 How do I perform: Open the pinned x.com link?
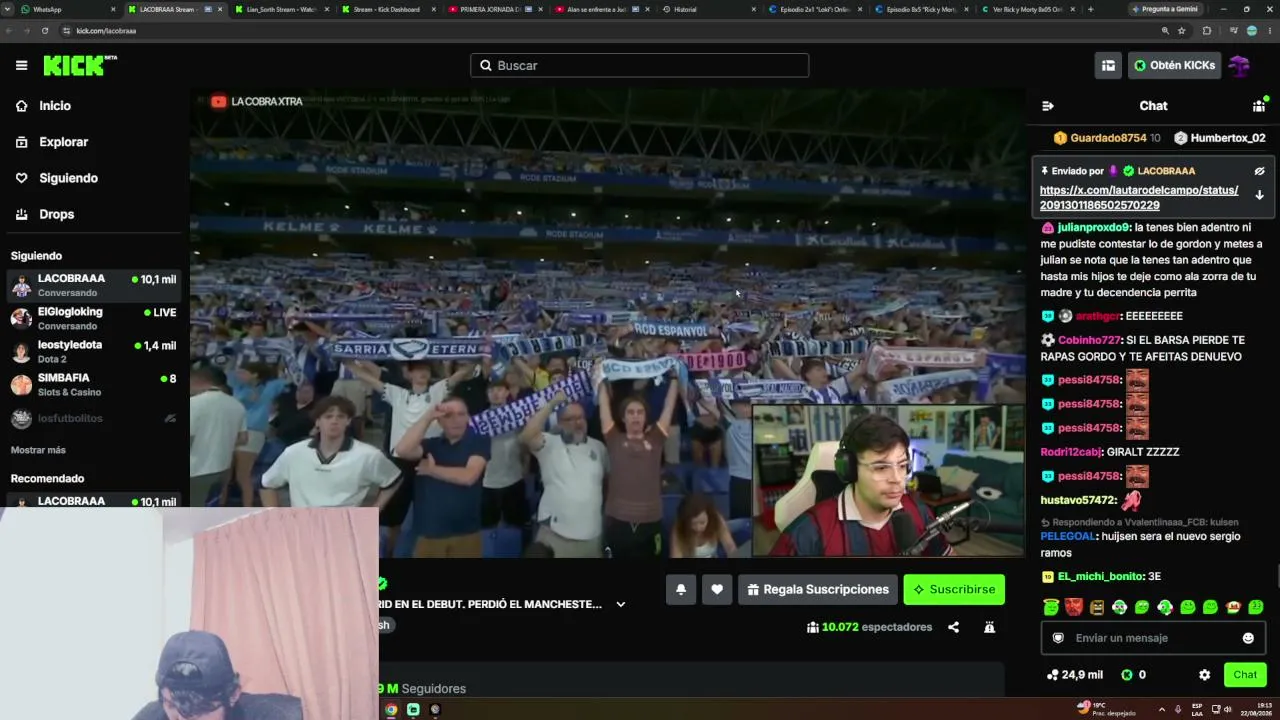click(1139, 197)
